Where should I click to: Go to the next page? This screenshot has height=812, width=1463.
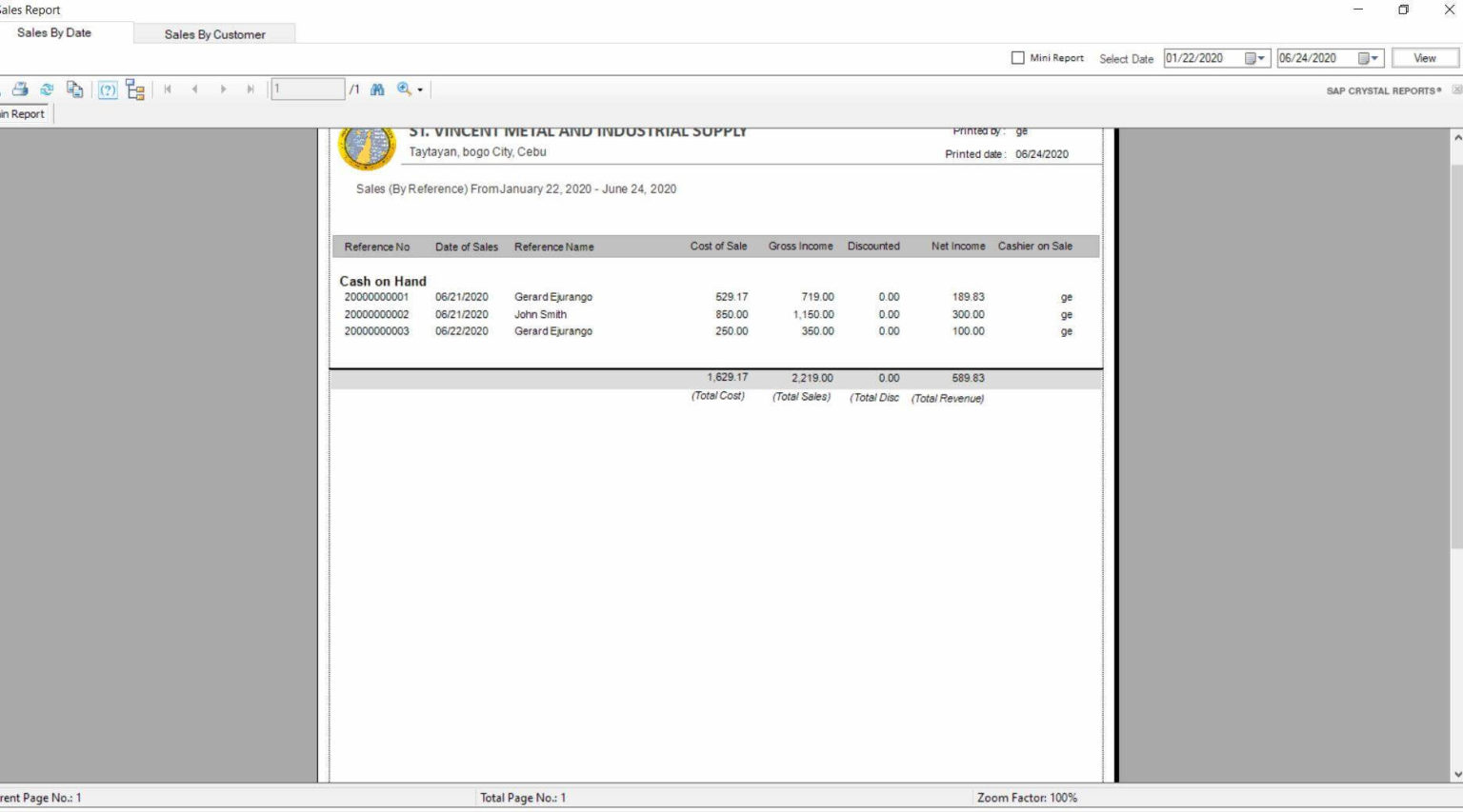tap(224, 89)
